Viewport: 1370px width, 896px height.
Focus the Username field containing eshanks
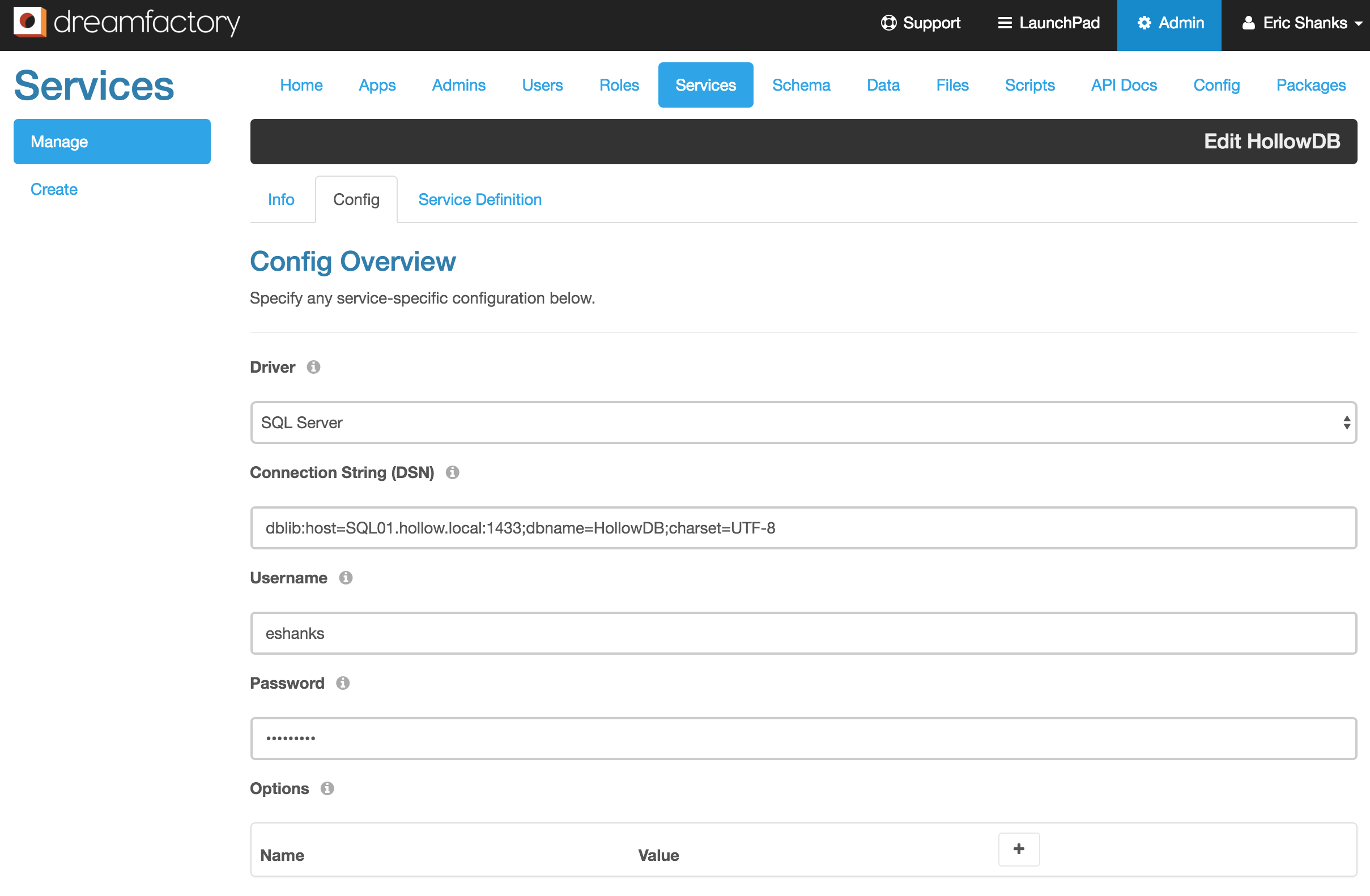click(803, 633)
